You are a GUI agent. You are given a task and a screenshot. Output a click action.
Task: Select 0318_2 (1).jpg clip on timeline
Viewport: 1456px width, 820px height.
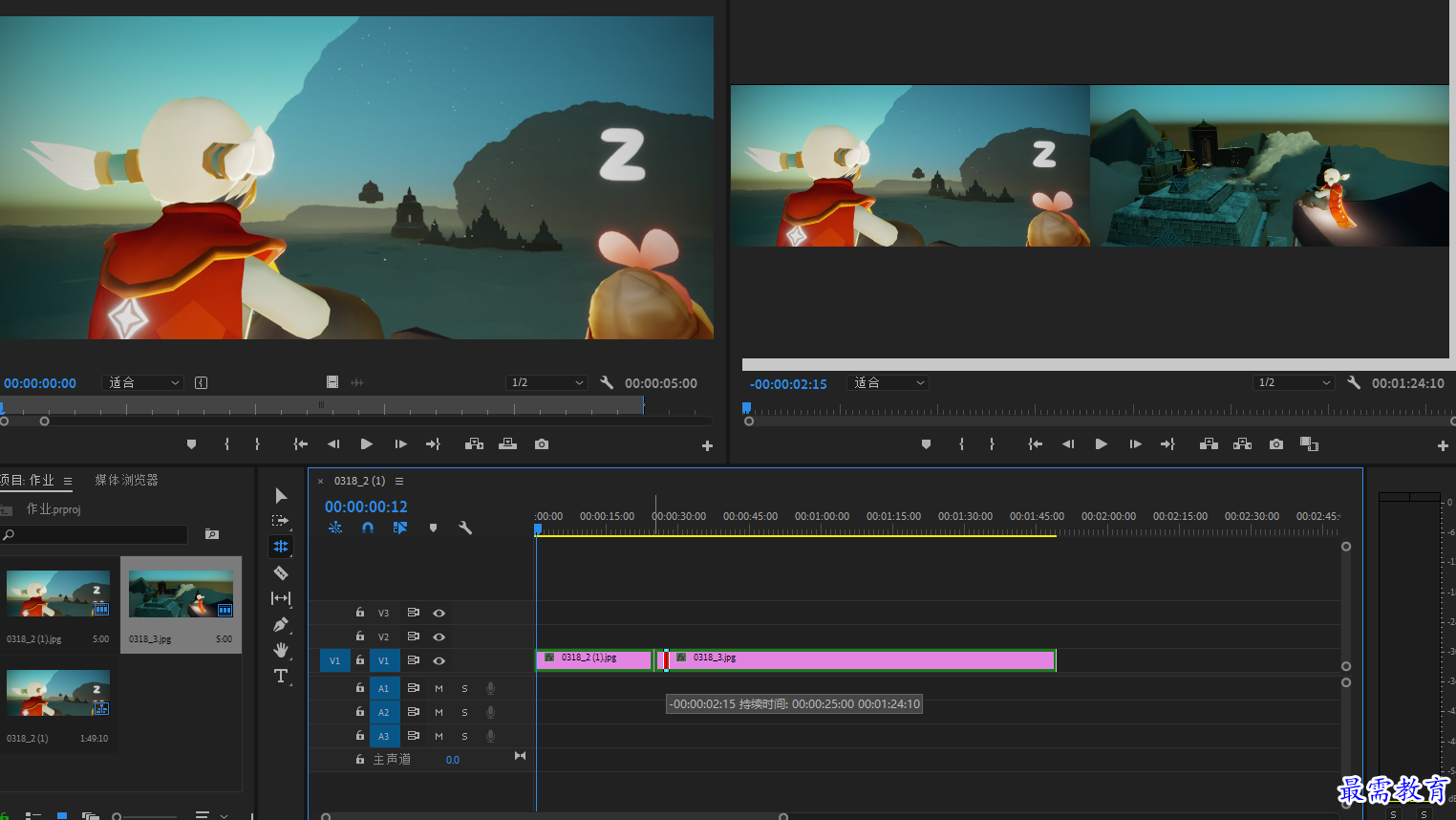pyautogui.click(x=593, y=659)
